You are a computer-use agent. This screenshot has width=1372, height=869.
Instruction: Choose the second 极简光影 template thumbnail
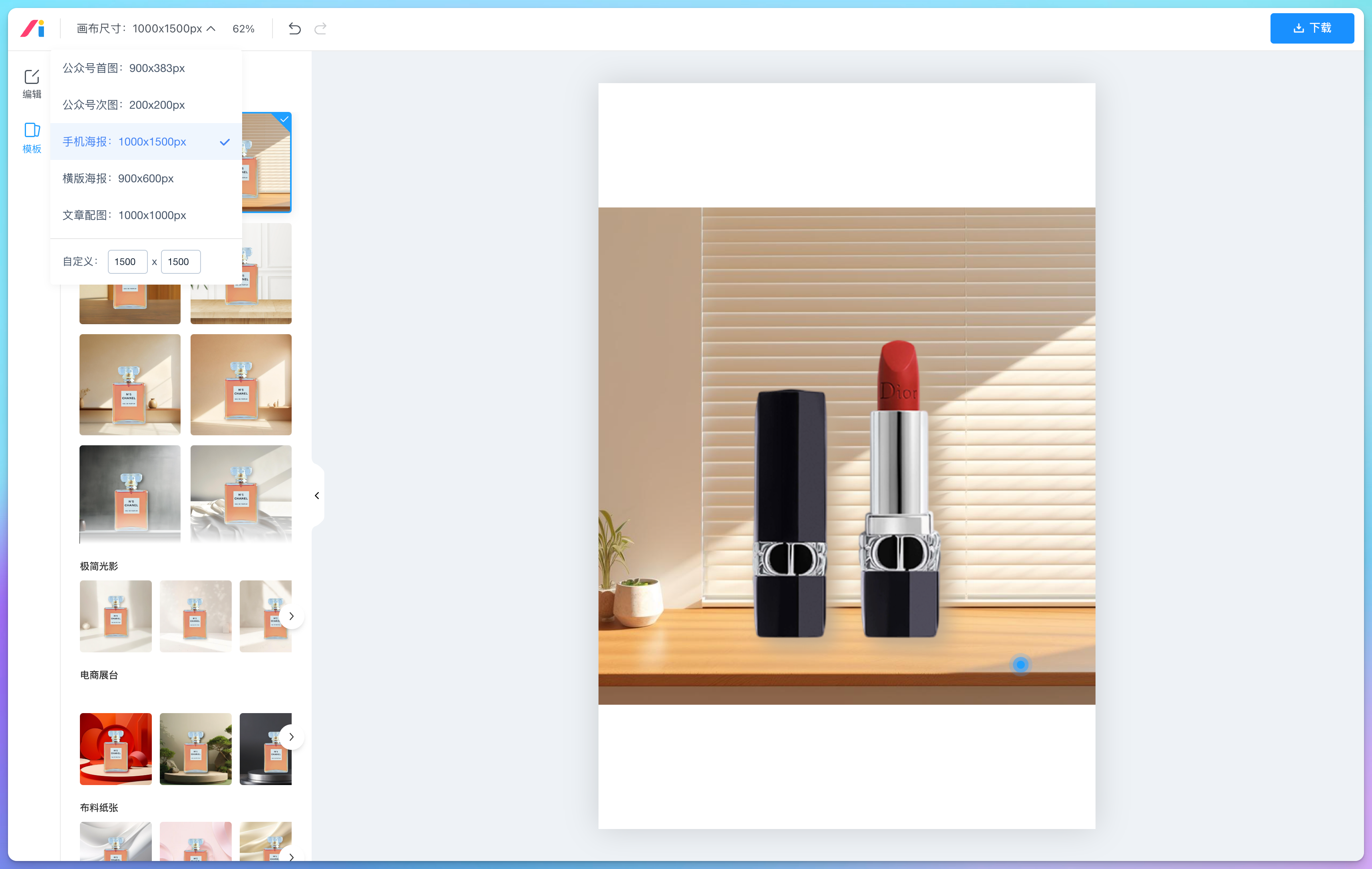[x=195, y=616]
